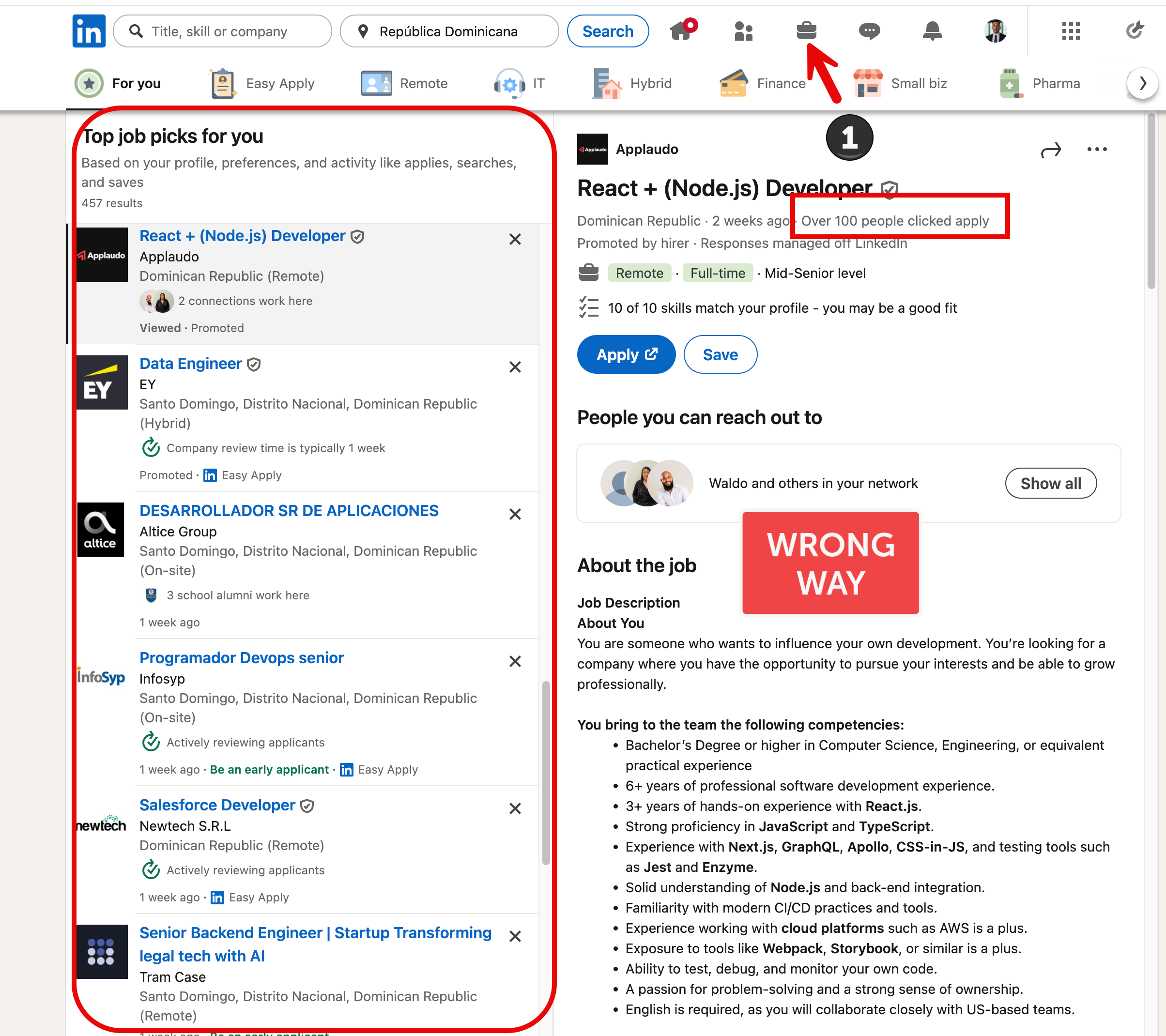
Task: Click the LinkedIn logo
Action: click(89, 31)
